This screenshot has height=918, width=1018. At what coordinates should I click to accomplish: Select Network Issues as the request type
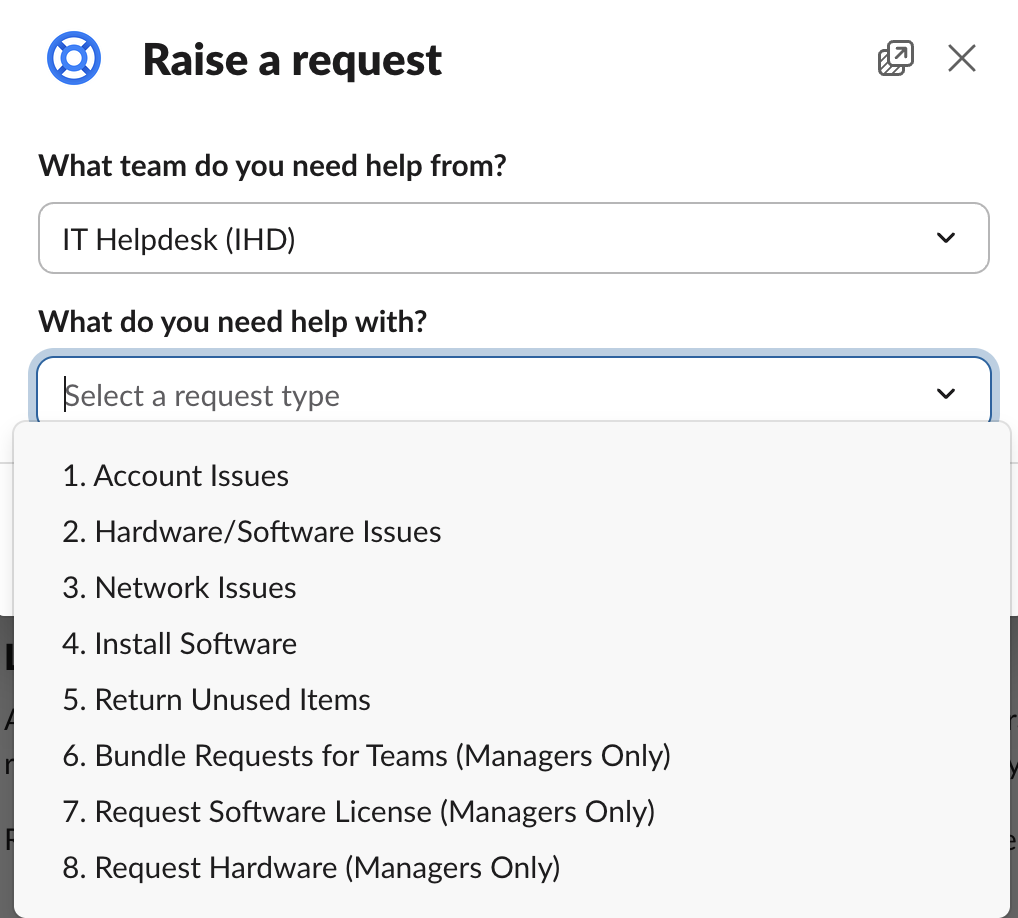pos(180,588)
